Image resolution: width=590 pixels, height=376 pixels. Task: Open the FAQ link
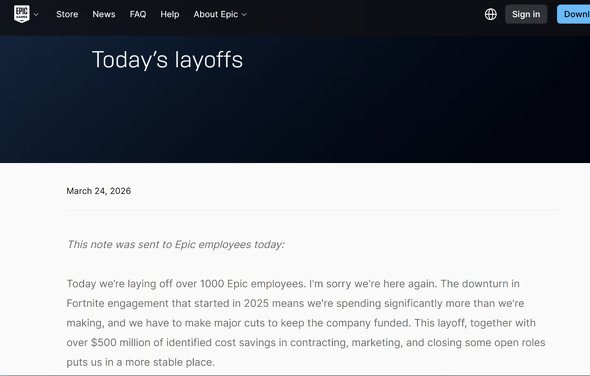(x=138, y=14)
